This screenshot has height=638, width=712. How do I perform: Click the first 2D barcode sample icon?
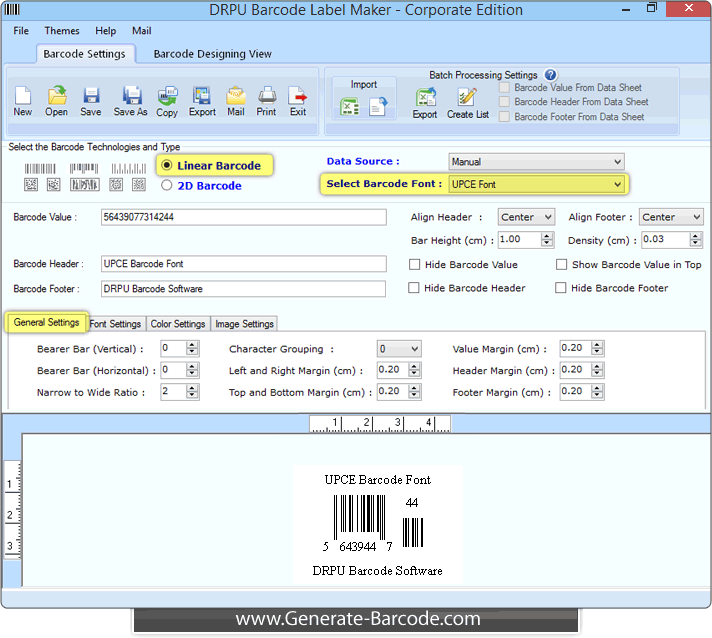(31, 184)
